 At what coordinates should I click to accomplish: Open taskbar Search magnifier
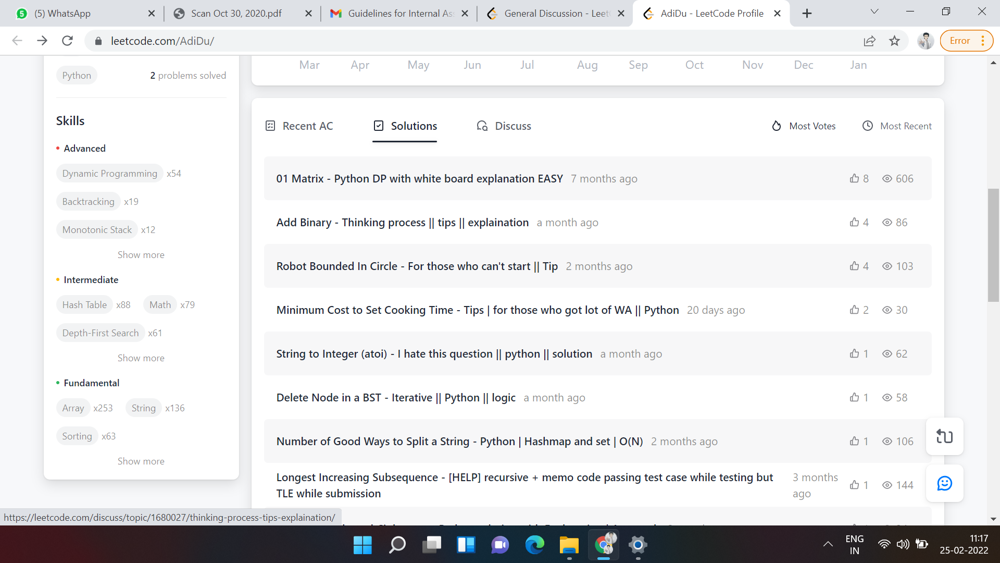tap(397, 545)
